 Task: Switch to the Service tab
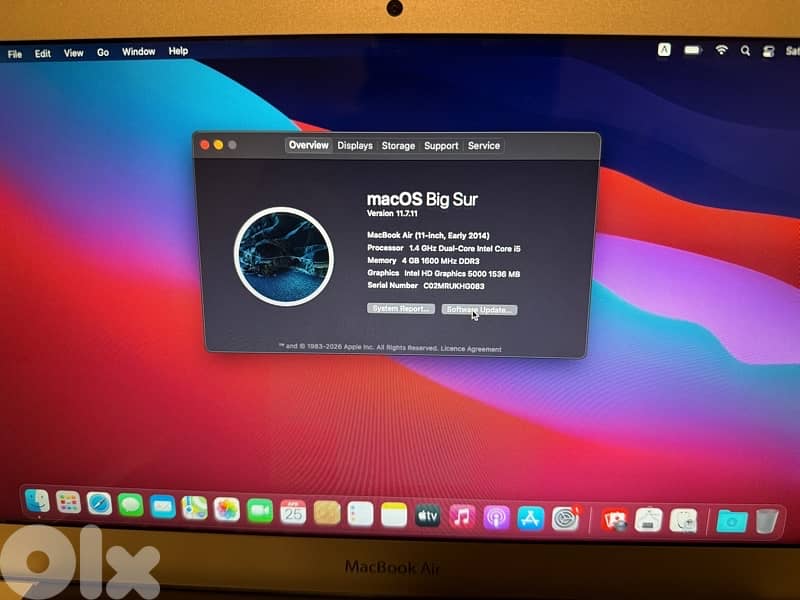coord(484,146)
